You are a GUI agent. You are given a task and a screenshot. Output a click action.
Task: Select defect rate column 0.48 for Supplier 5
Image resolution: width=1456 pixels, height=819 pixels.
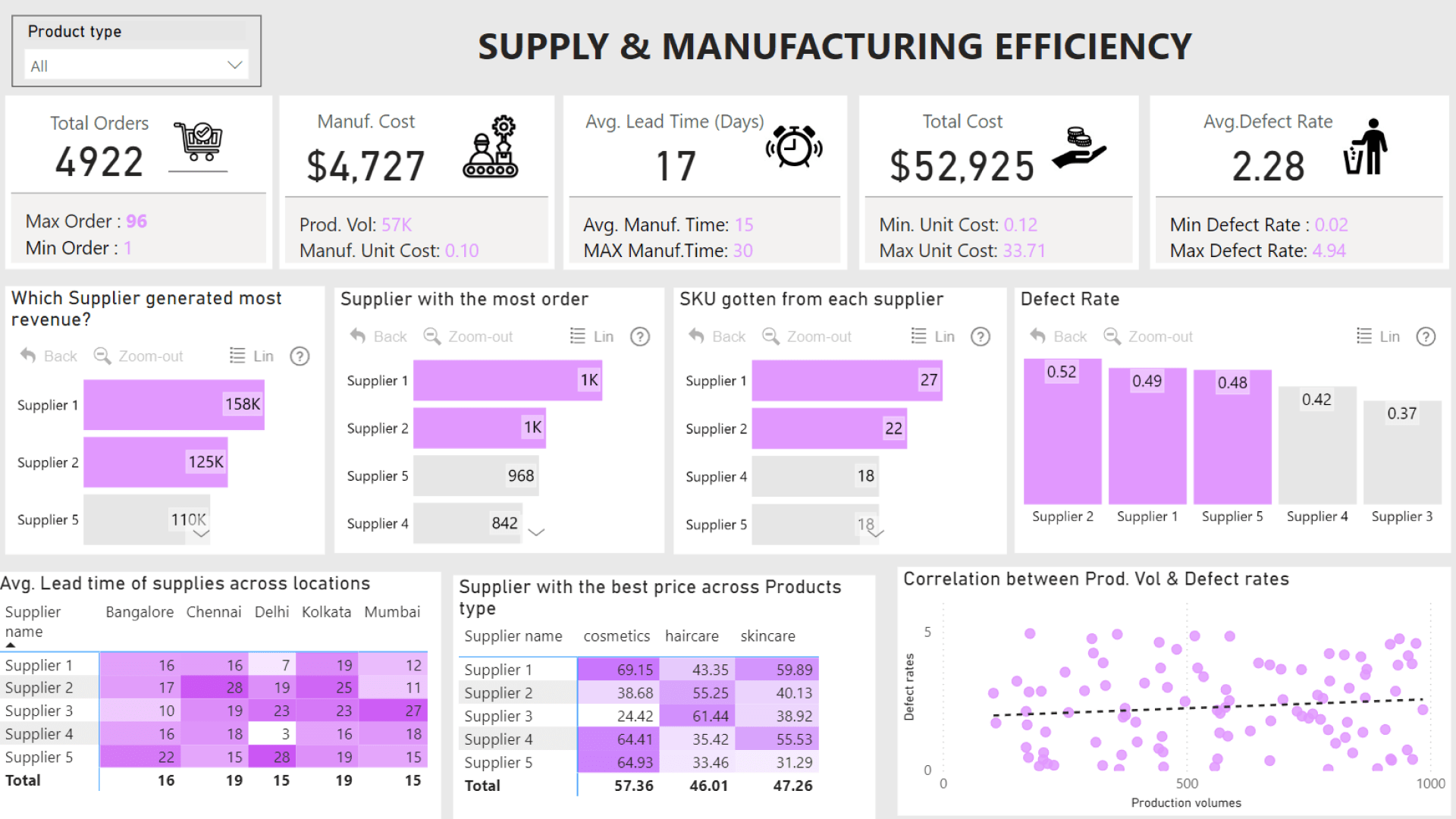(x=1232, y=438)
